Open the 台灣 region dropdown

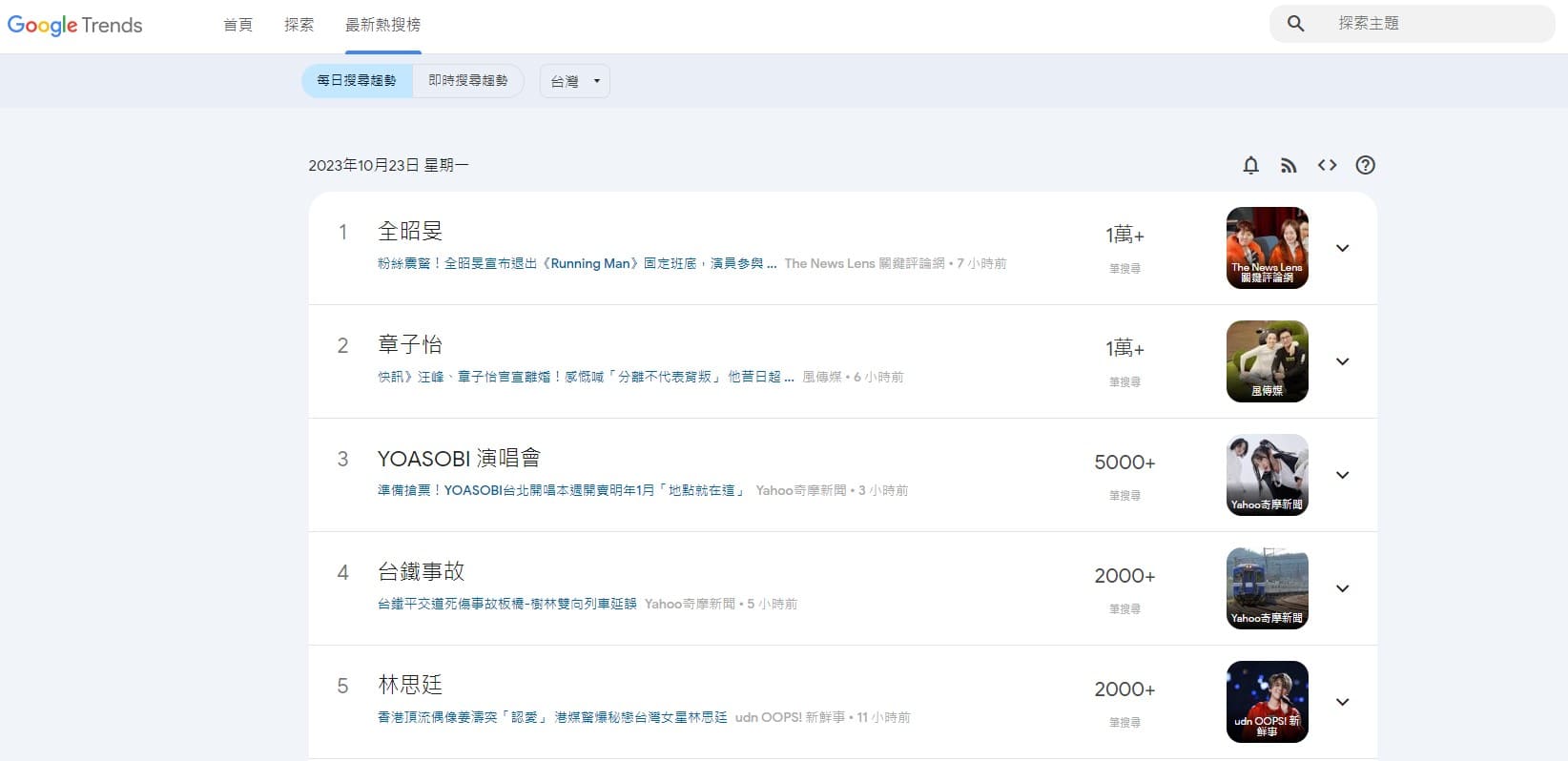coord(575,81)
